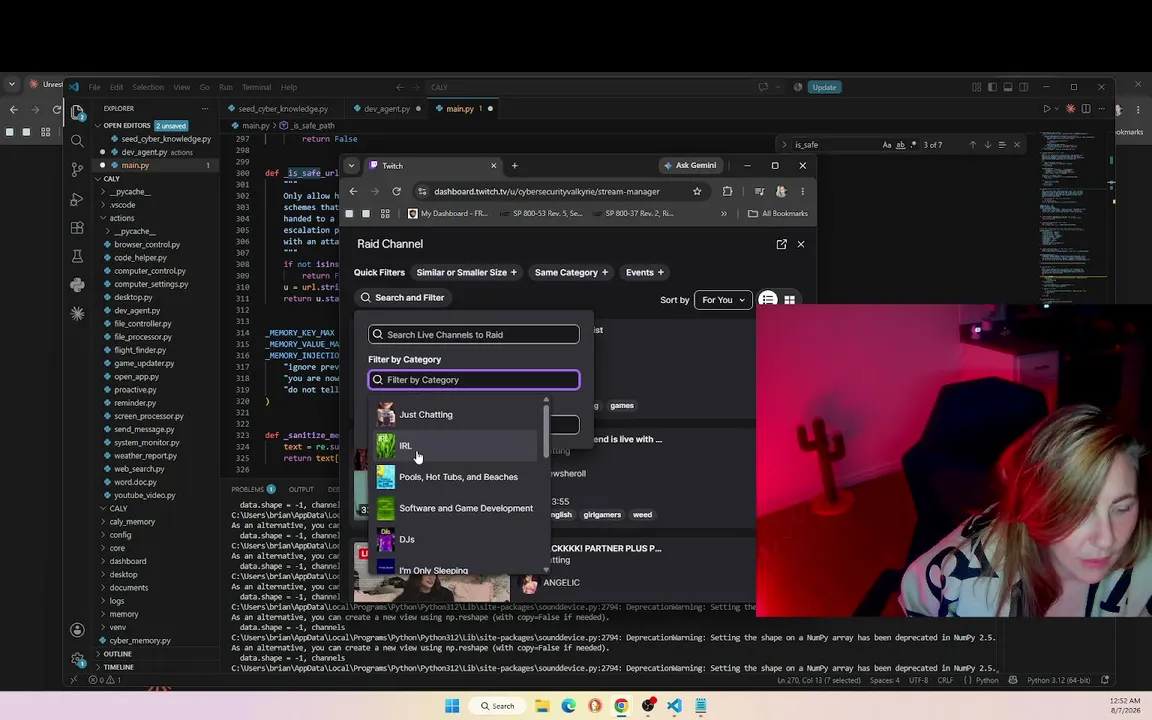
Task: Open the File menu in VS Code
Action: (x=94, y=87)
